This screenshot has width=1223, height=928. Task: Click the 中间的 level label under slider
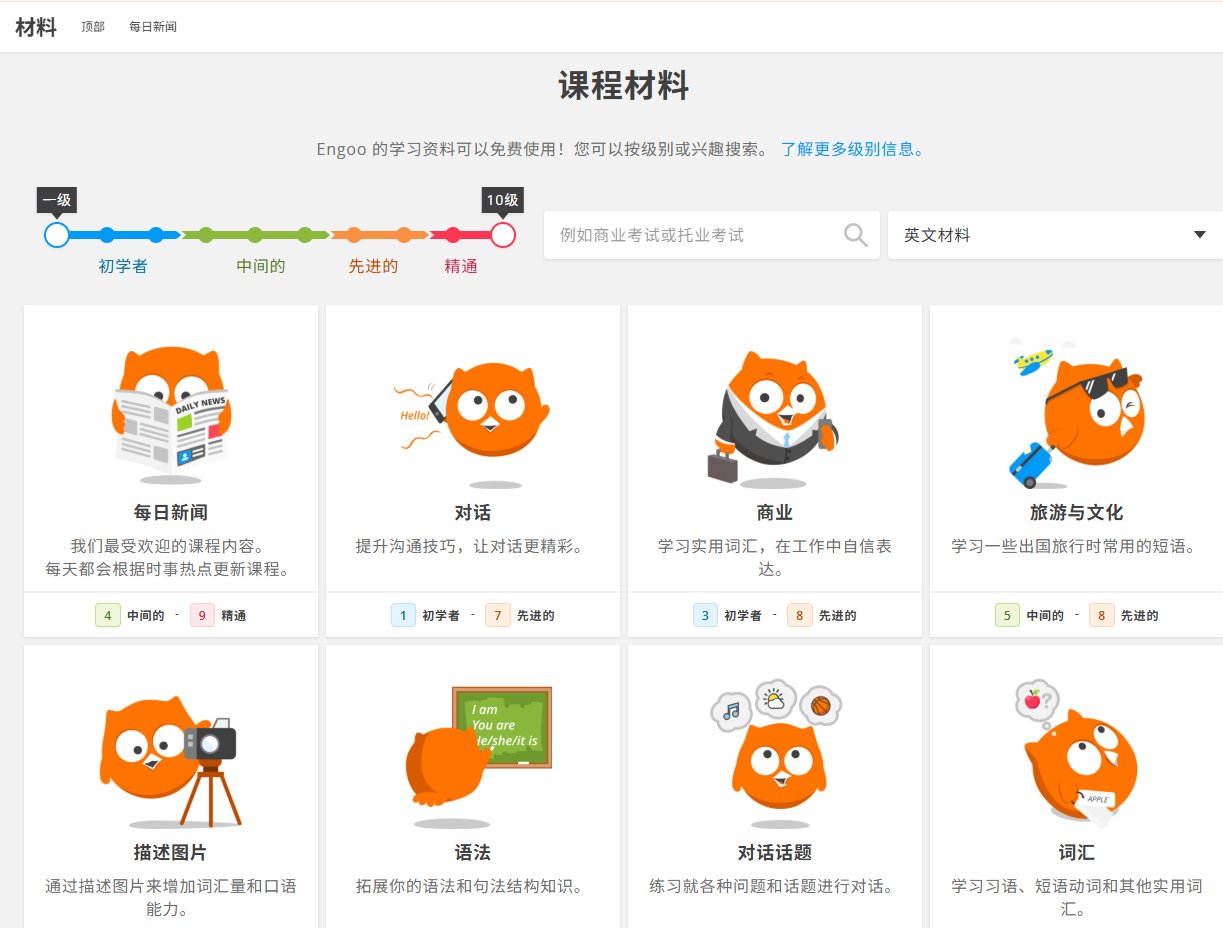coord(261,266)
